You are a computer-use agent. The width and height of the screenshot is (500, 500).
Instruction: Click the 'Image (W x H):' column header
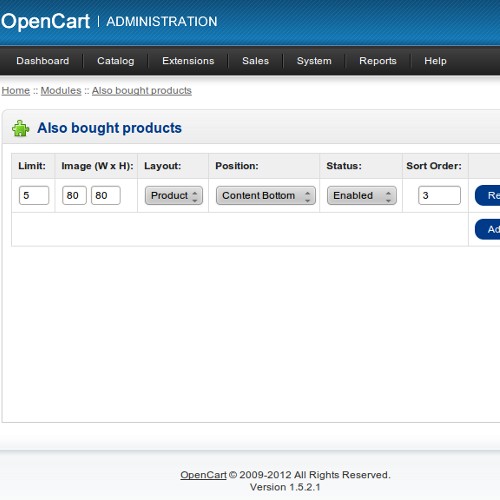[x=97, y=166]
